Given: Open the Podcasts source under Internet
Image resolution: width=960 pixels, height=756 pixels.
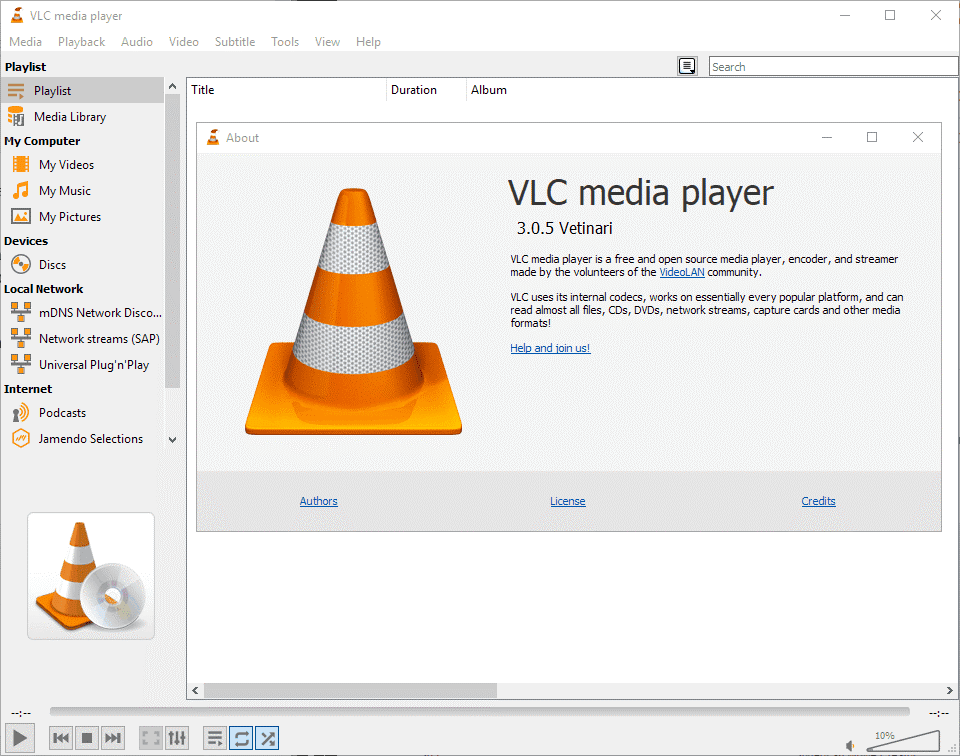Looking at the screenshot, I should point(64,412).
